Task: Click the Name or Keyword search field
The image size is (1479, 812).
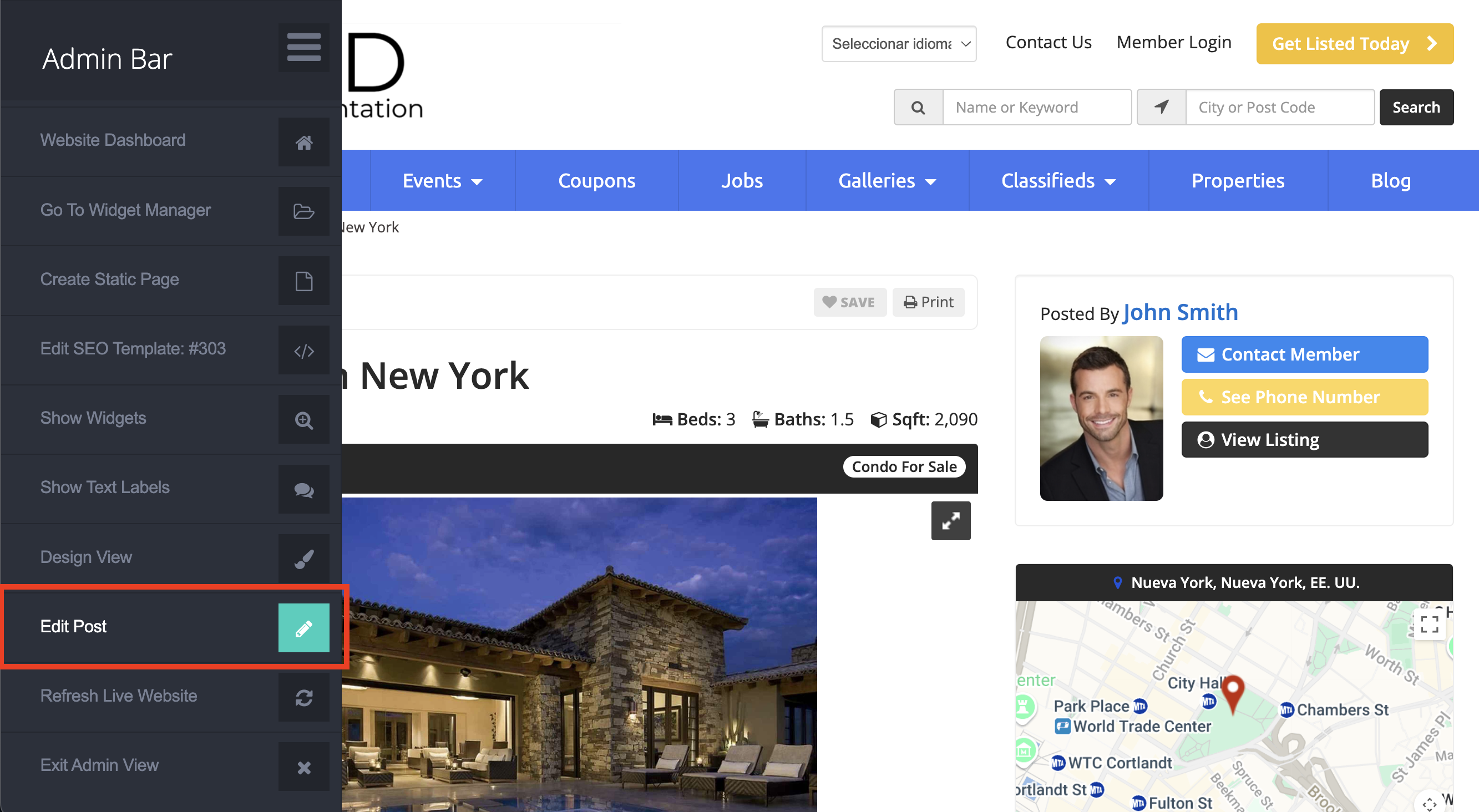Action: click(x=1036, y=107)
